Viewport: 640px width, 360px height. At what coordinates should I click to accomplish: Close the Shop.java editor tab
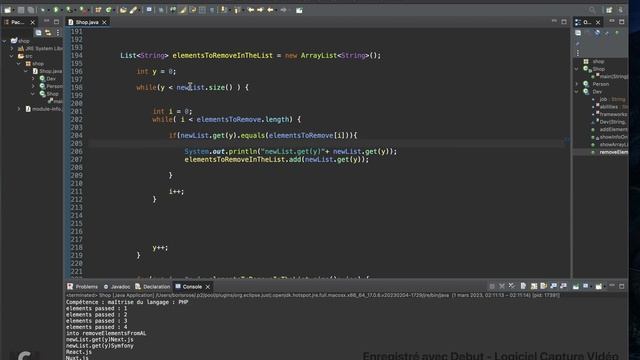[x=104, y=22]
